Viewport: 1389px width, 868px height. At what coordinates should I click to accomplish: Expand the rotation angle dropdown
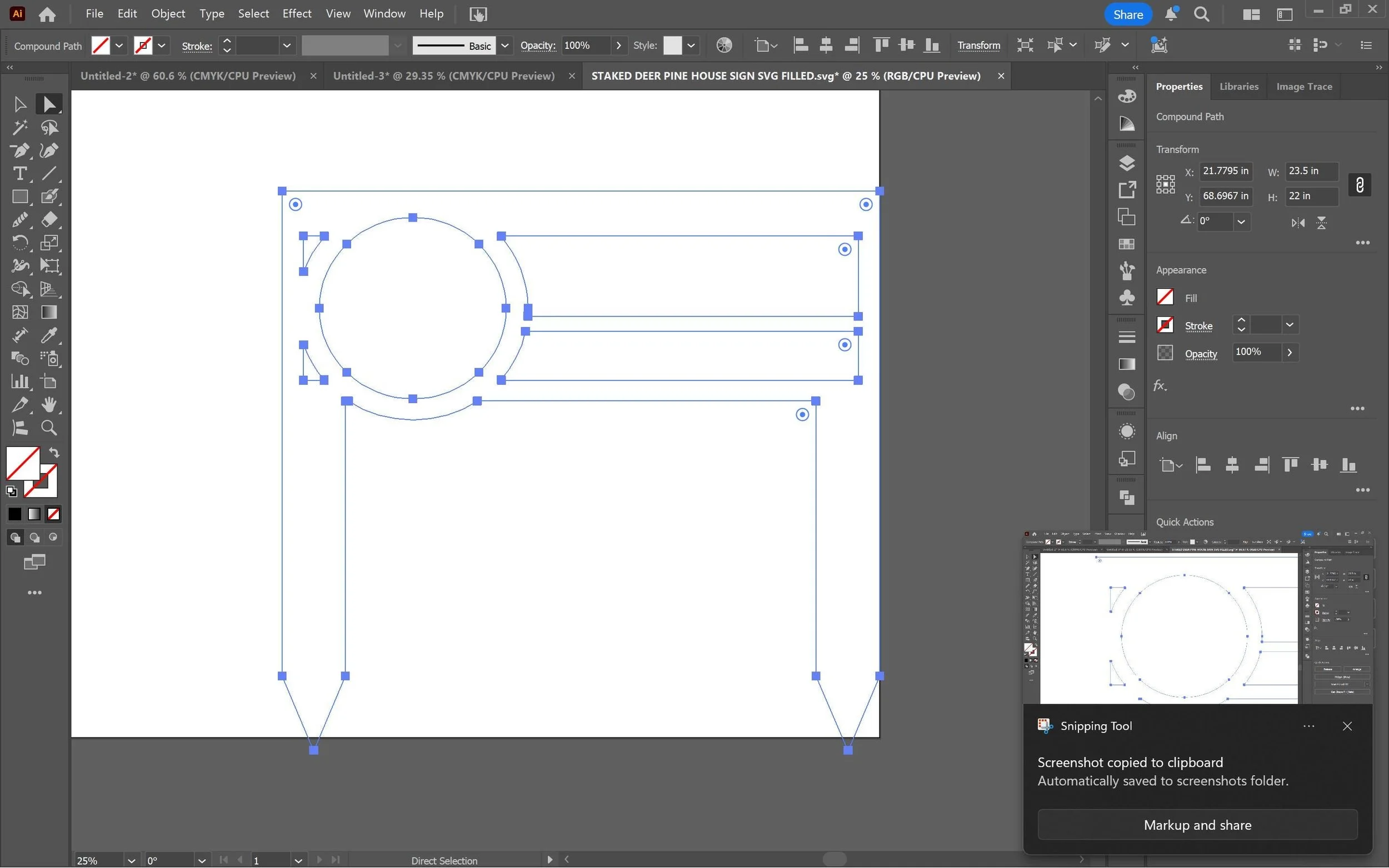pyautogui.click(x=1241, y=222)
